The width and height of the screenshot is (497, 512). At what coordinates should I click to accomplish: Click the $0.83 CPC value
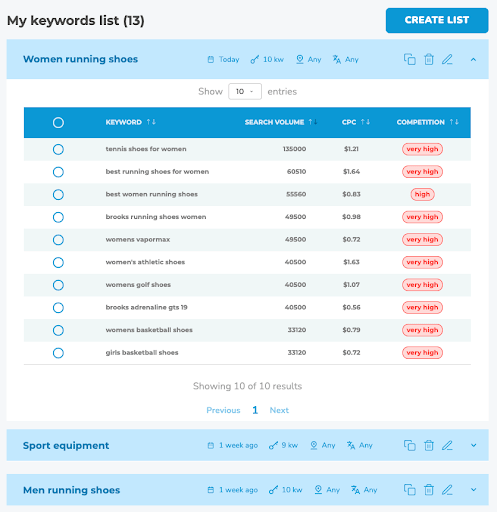351,194
